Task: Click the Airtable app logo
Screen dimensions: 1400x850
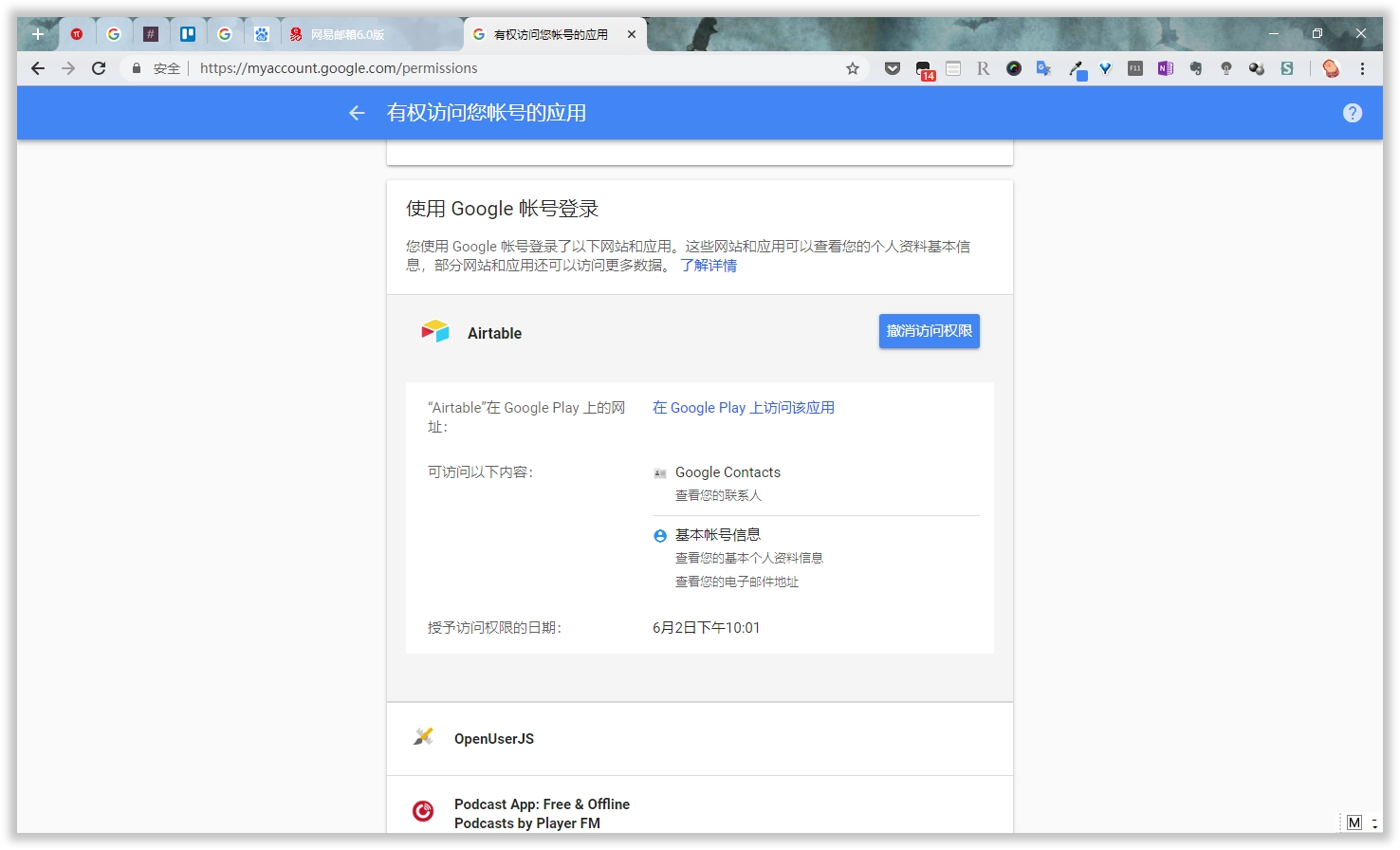Action: (x=434, y=331)
